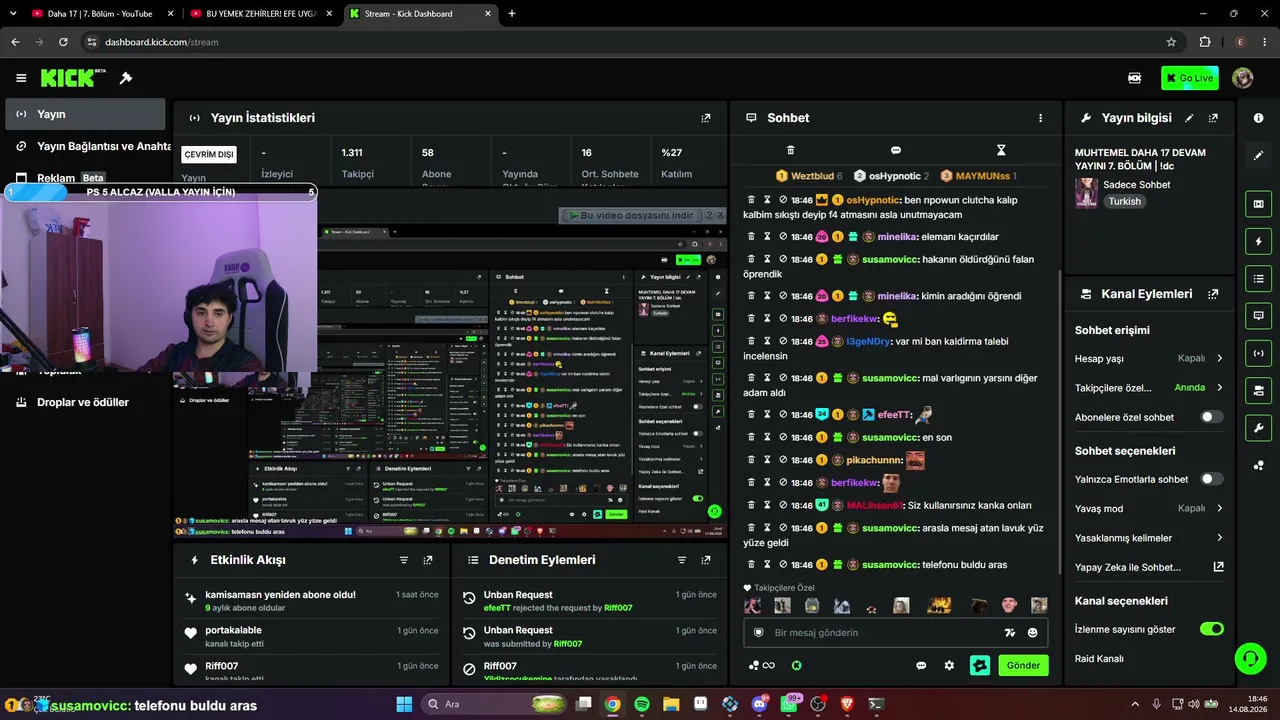Screen dimensions: 1280x720
Task: Select Yayın in the left sidebar
Action: point(85,114)
